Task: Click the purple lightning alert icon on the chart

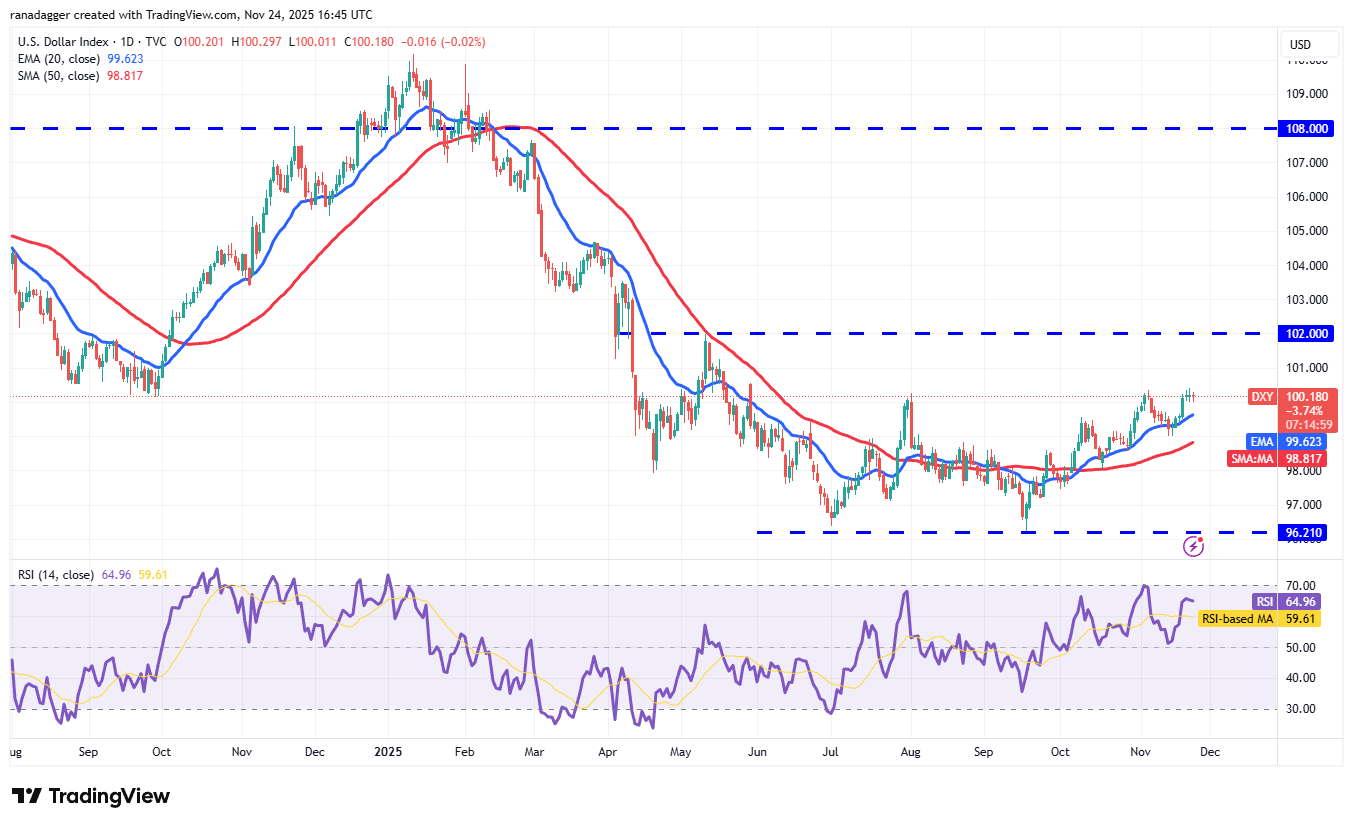Action: (1193, 547)
